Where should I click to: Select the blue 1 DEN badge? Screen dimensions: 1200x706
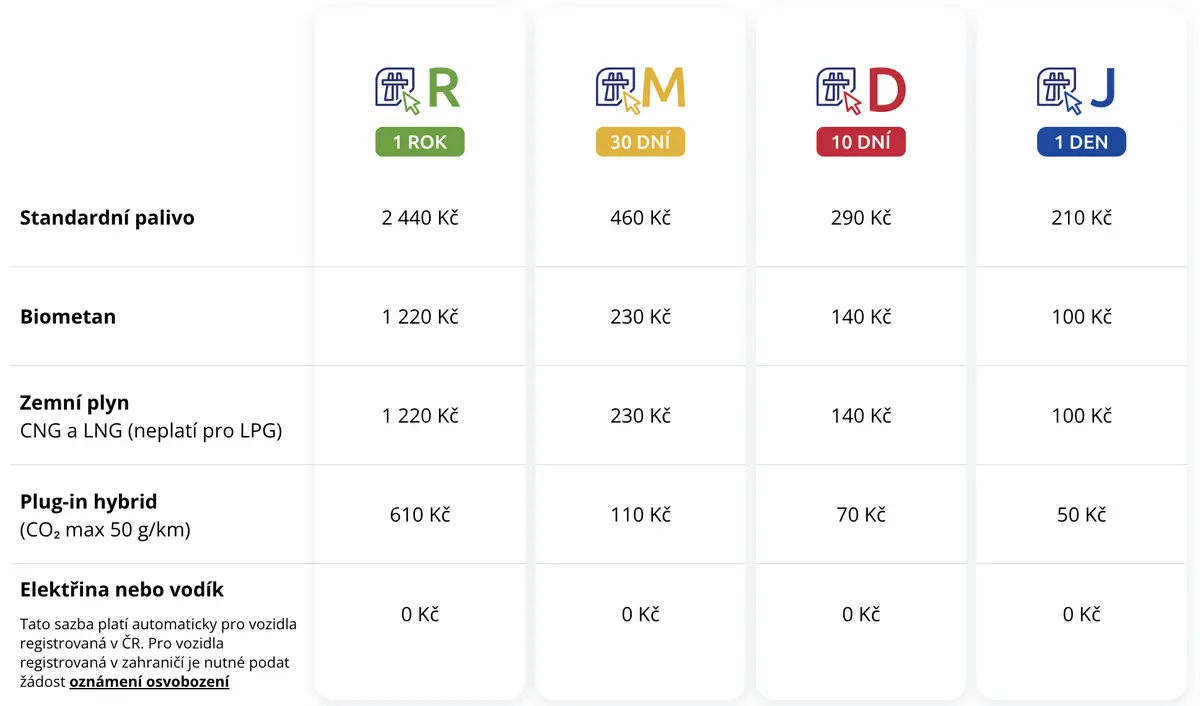click(x=1081, y=142)
